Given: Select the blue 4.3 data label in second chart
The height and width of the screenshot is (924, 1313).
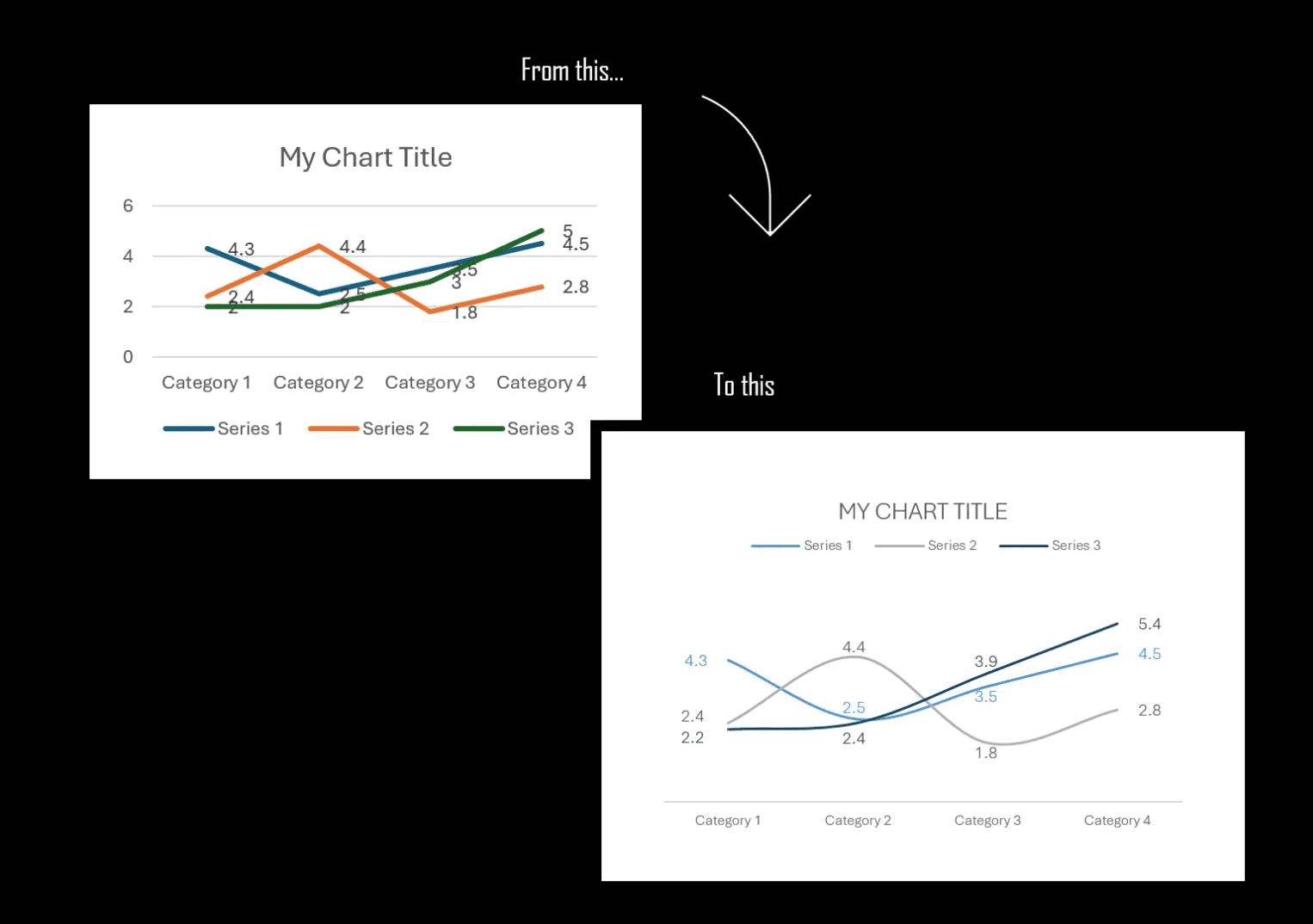Looking at the screenshot, I should [x=695, y=661].
